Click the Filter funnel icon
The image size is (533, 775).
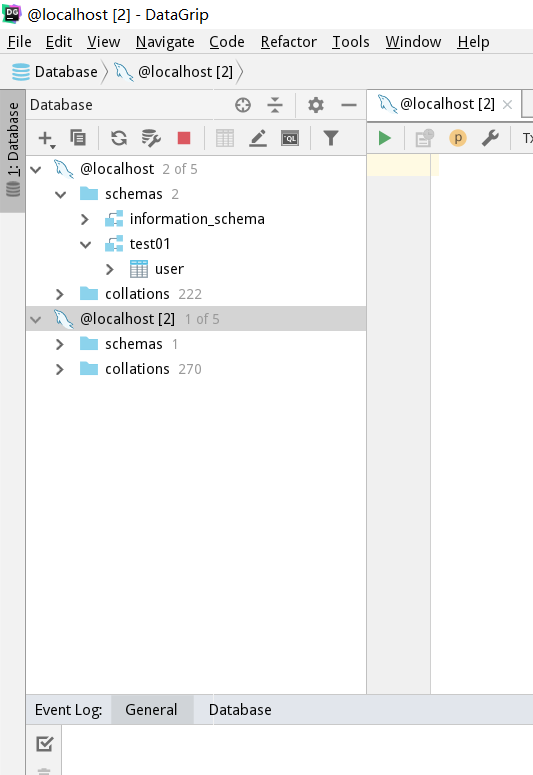(331, 138)
